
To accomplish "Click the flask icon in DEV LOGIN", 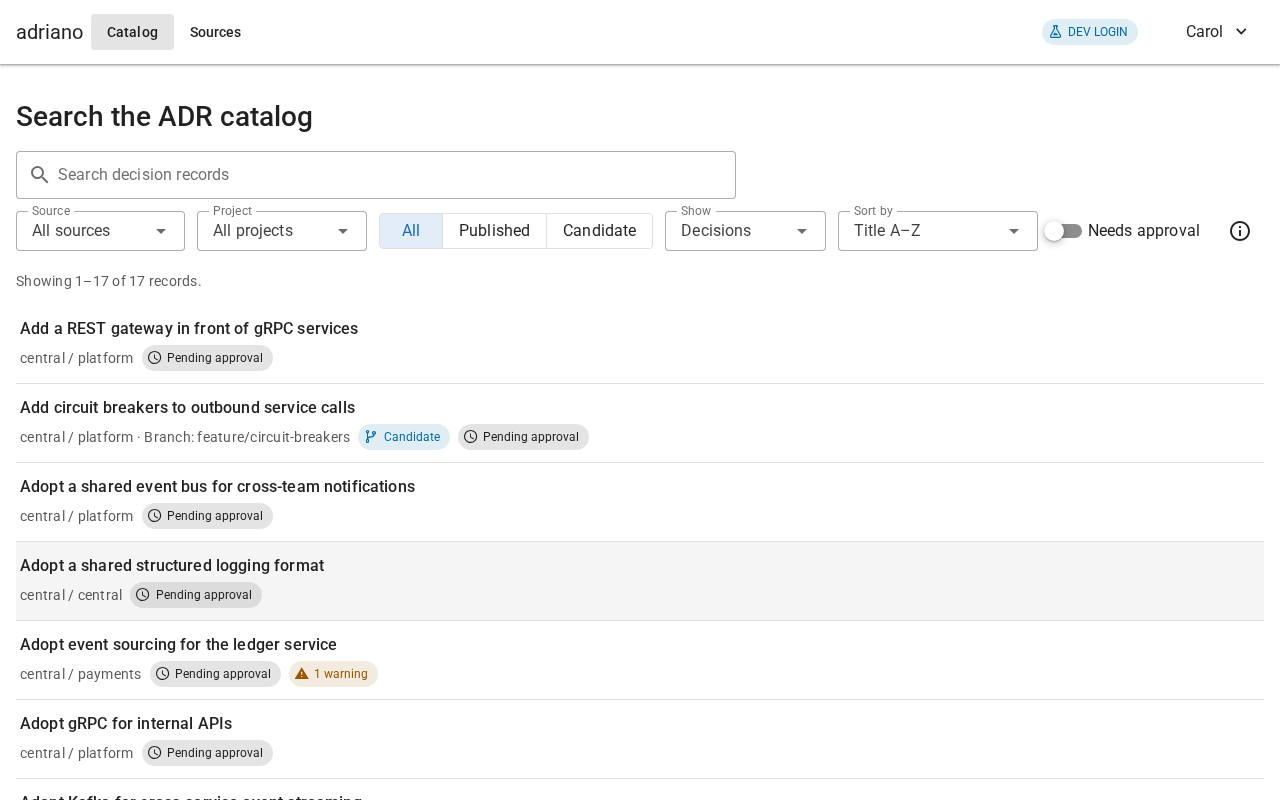I will [1055, 32].
